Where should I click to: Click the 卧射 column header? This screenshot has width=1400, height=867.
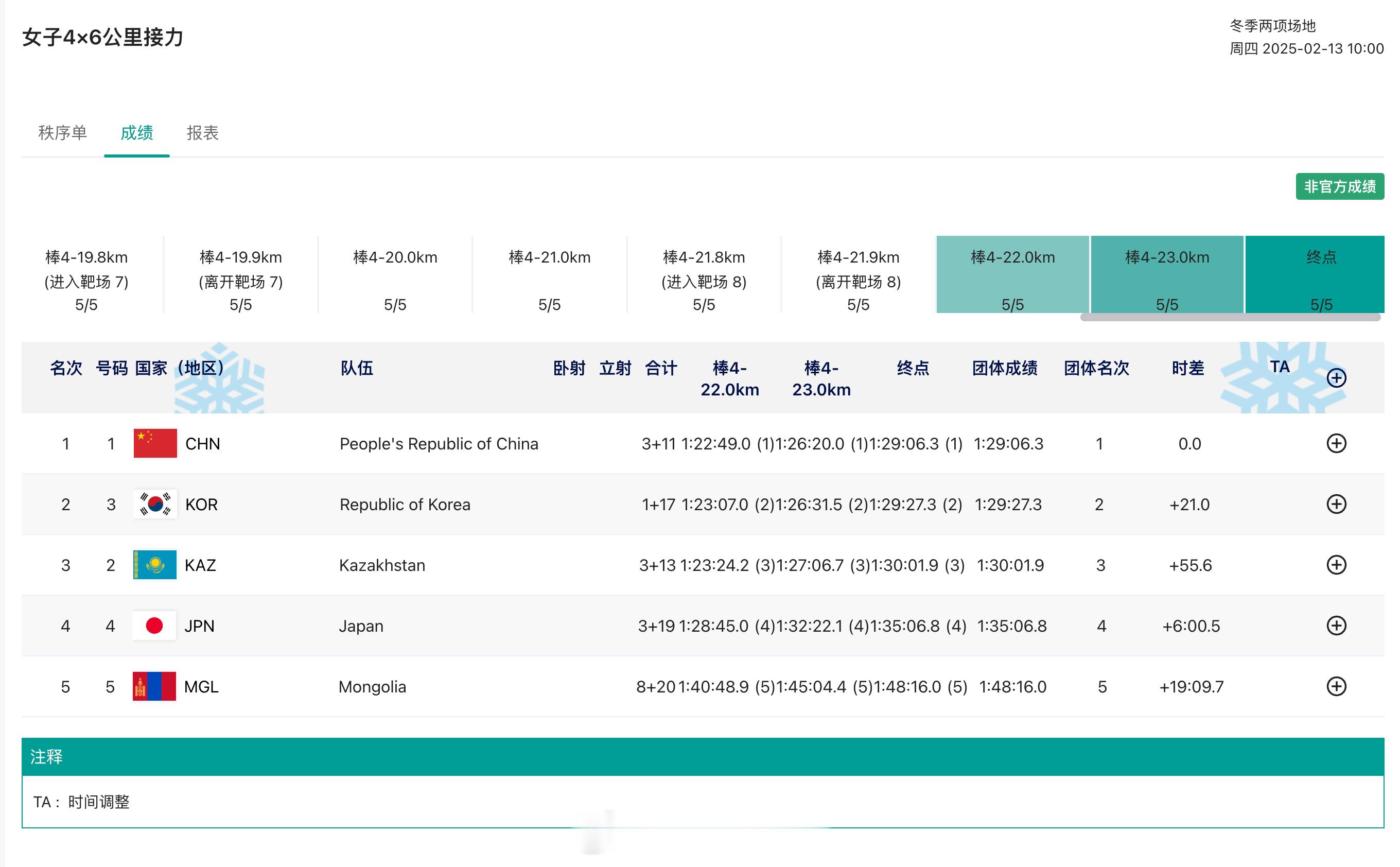pos(569,368)
